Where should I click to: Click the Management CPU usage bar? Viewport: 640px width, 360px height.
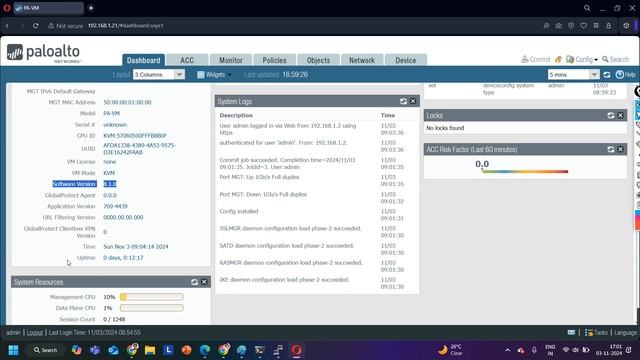coord(151,297)
